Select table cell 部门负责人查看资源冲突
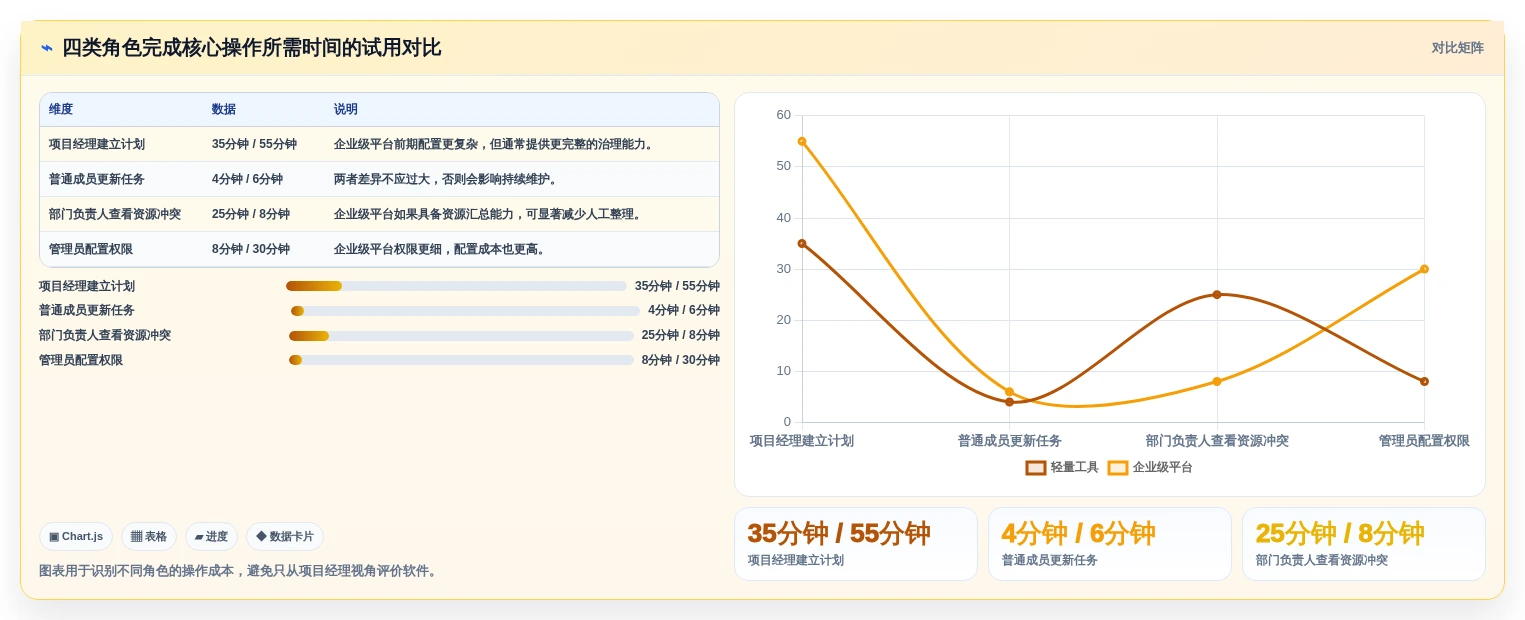The width and height of the screenshot is (1525, 620). [x=115, y=214]
